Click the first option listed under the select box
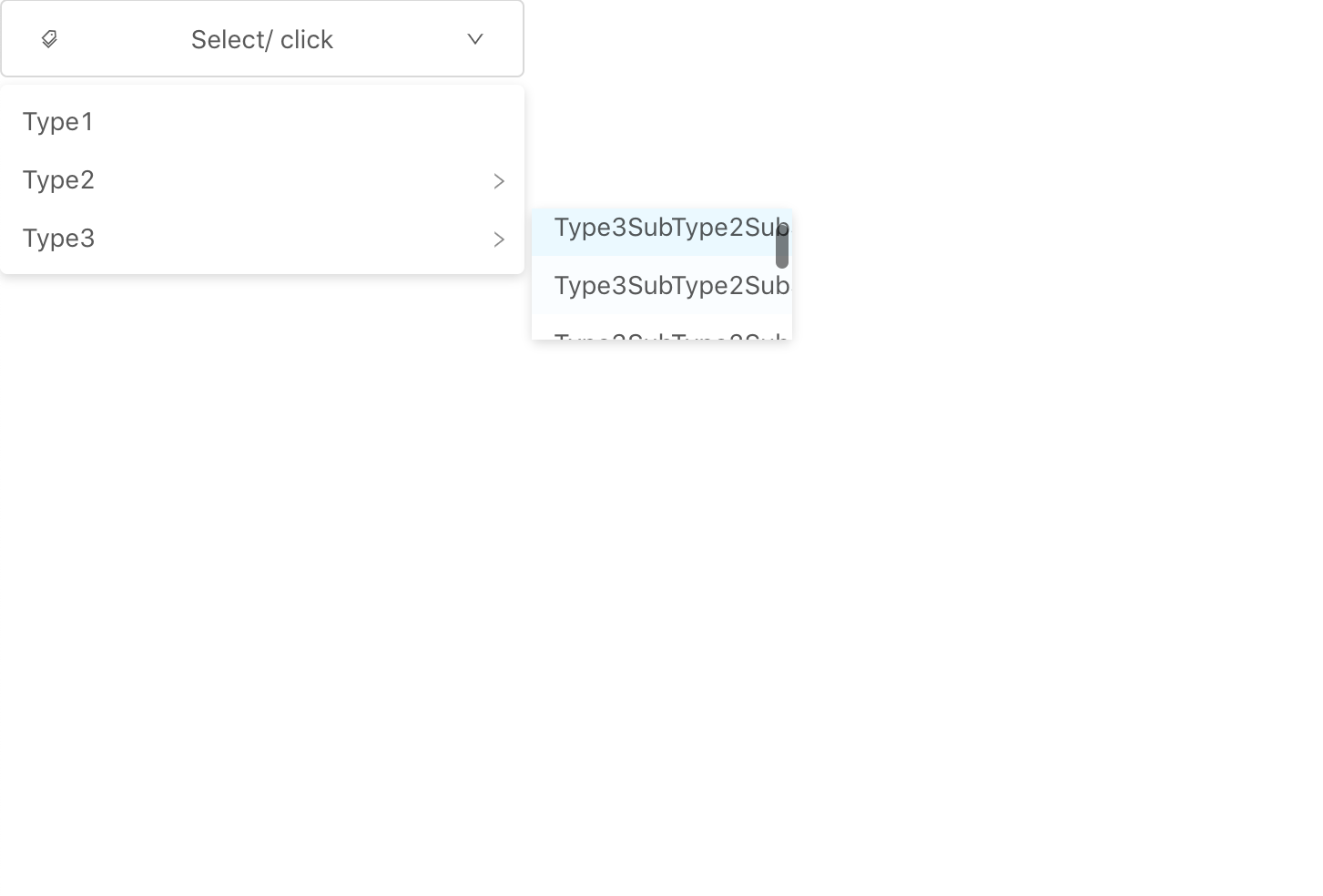The width and height of the screenshot is (1323, 896). (x=57, y=121)
